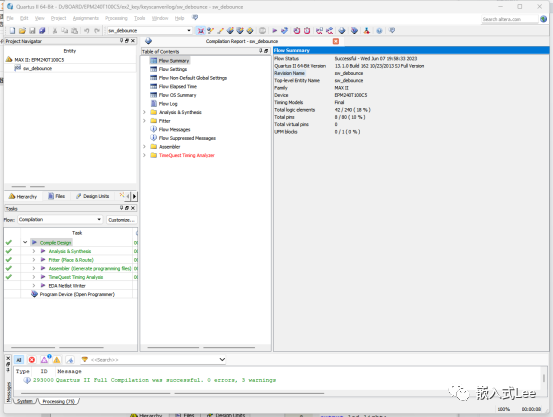The width and height of the screenshot is (553, 417).
Task: Switch to the Processing (75) messages tab
Action: point(59,401)
